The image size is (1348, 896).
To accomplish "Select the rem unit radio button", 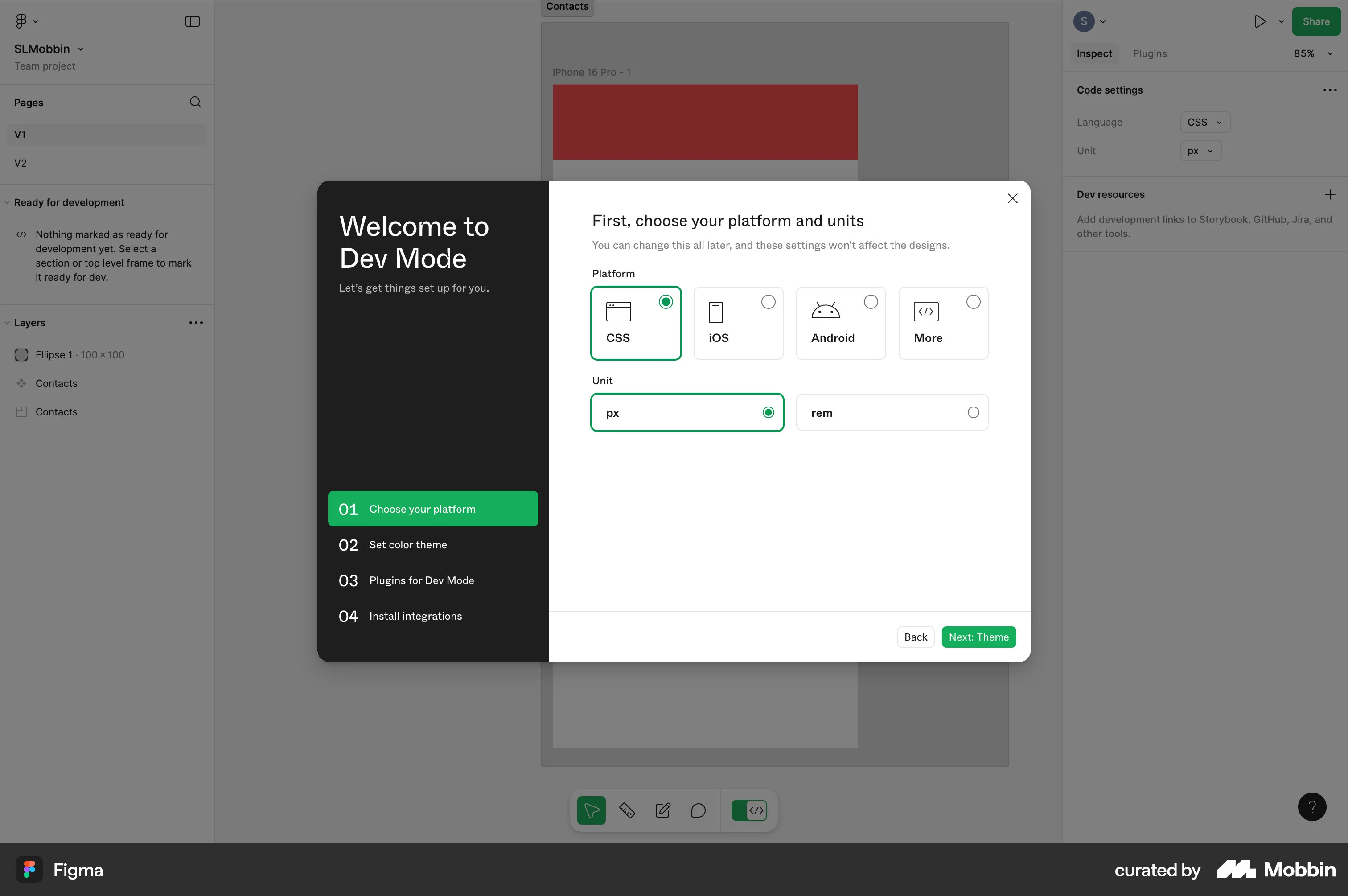I will pyautogui.click(x=973, y=413).
